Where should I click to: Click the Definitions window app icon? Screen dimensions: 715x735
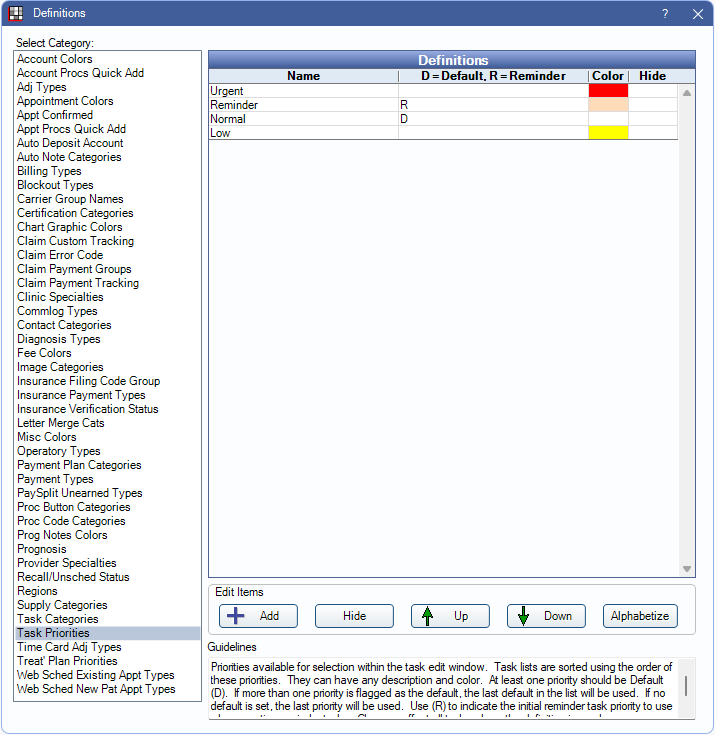coord(16,14)
